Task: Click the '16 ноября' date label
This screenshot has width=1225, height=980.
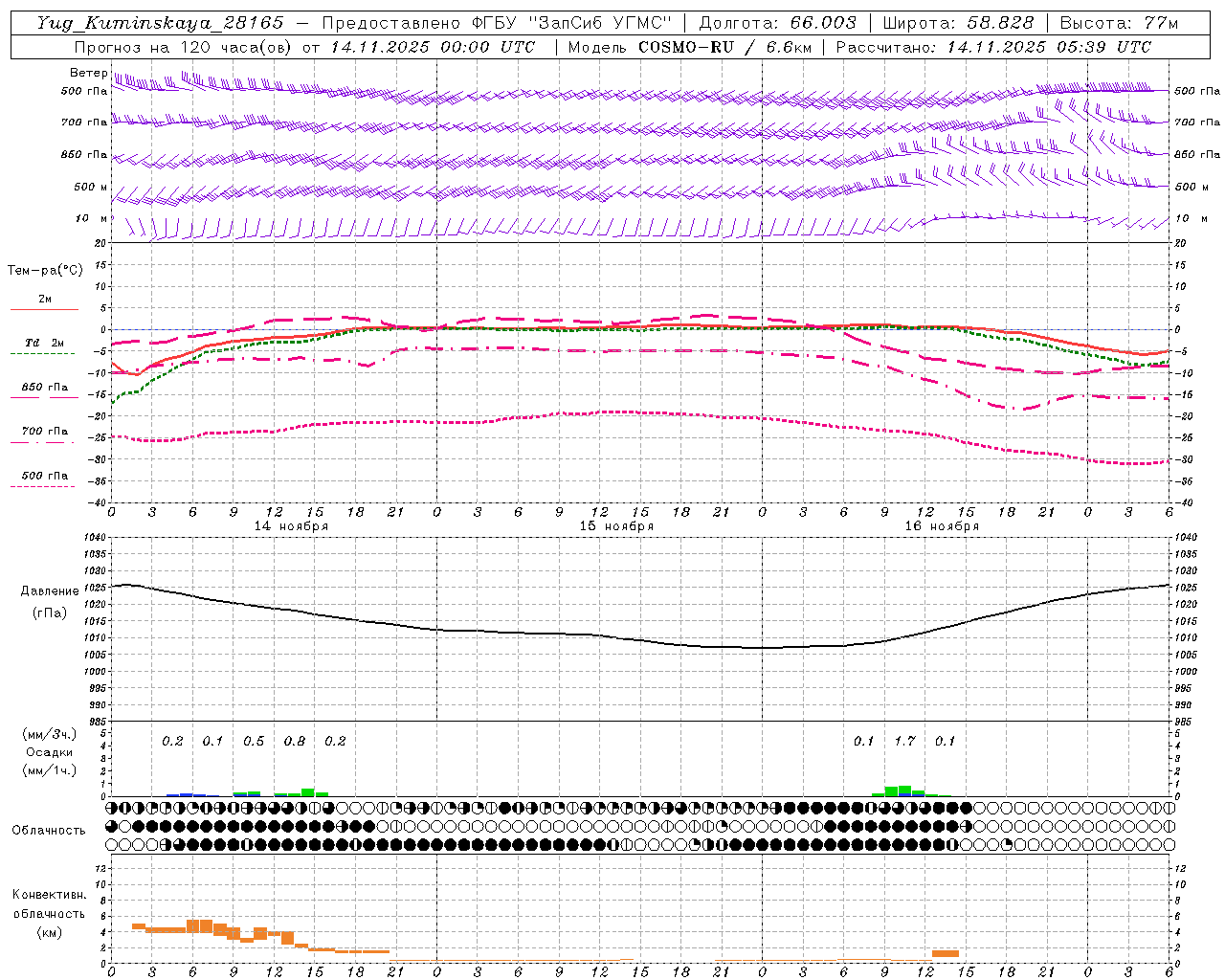Action: pyautogui.click(x=942, y=526)
